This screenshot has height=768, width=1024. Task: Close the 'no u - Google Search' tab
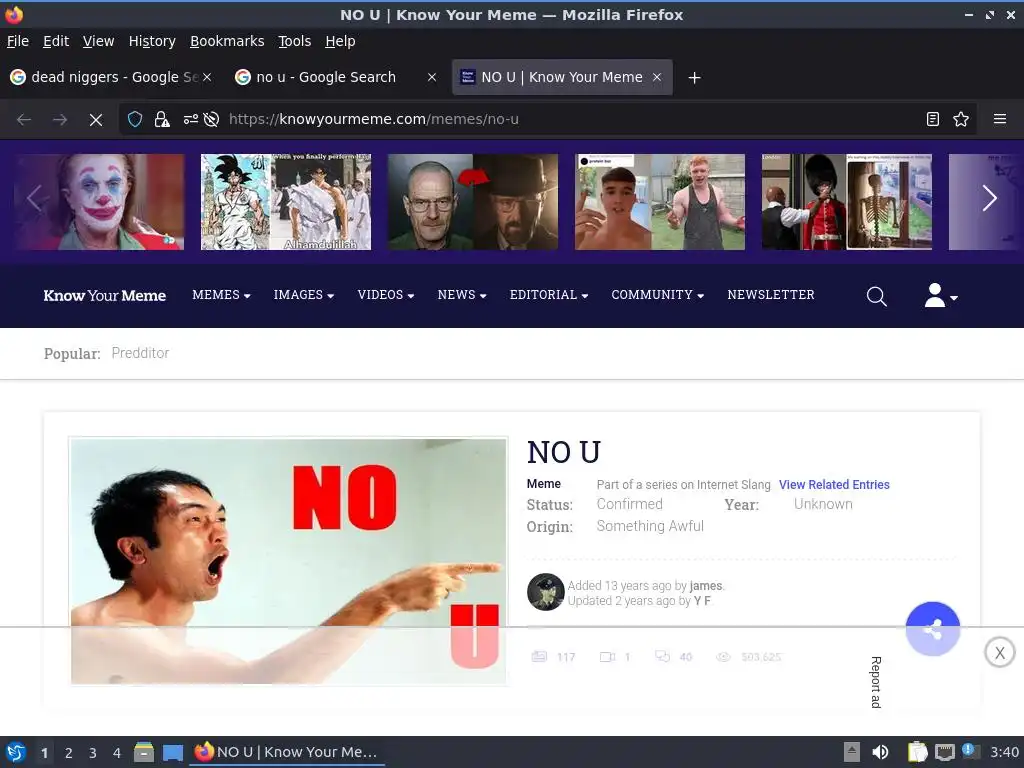tap(432, 77)
